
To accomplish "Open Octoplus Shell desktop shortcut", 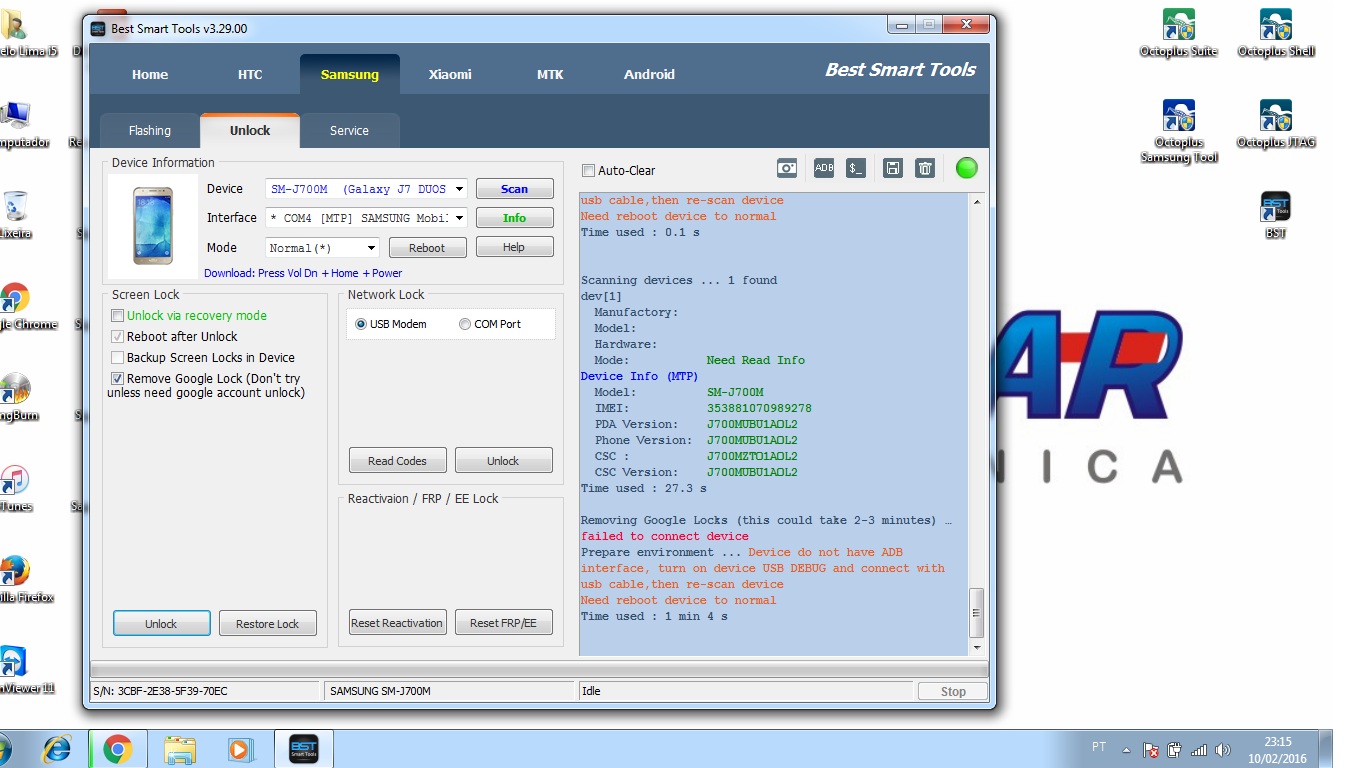I will coord(1275,33).
